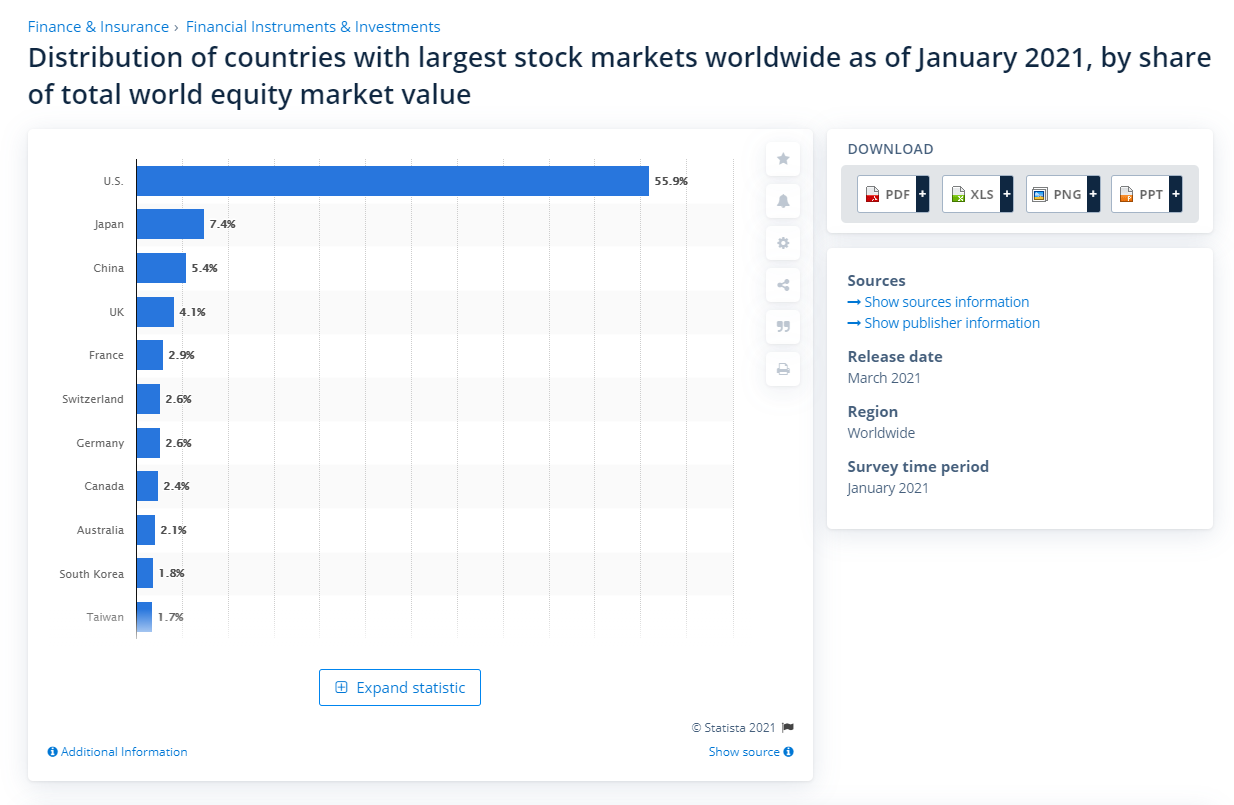The height and width of the screenshot is (805, 1234).
Task: Open chart settings gear icon
Action: (783, 243)
